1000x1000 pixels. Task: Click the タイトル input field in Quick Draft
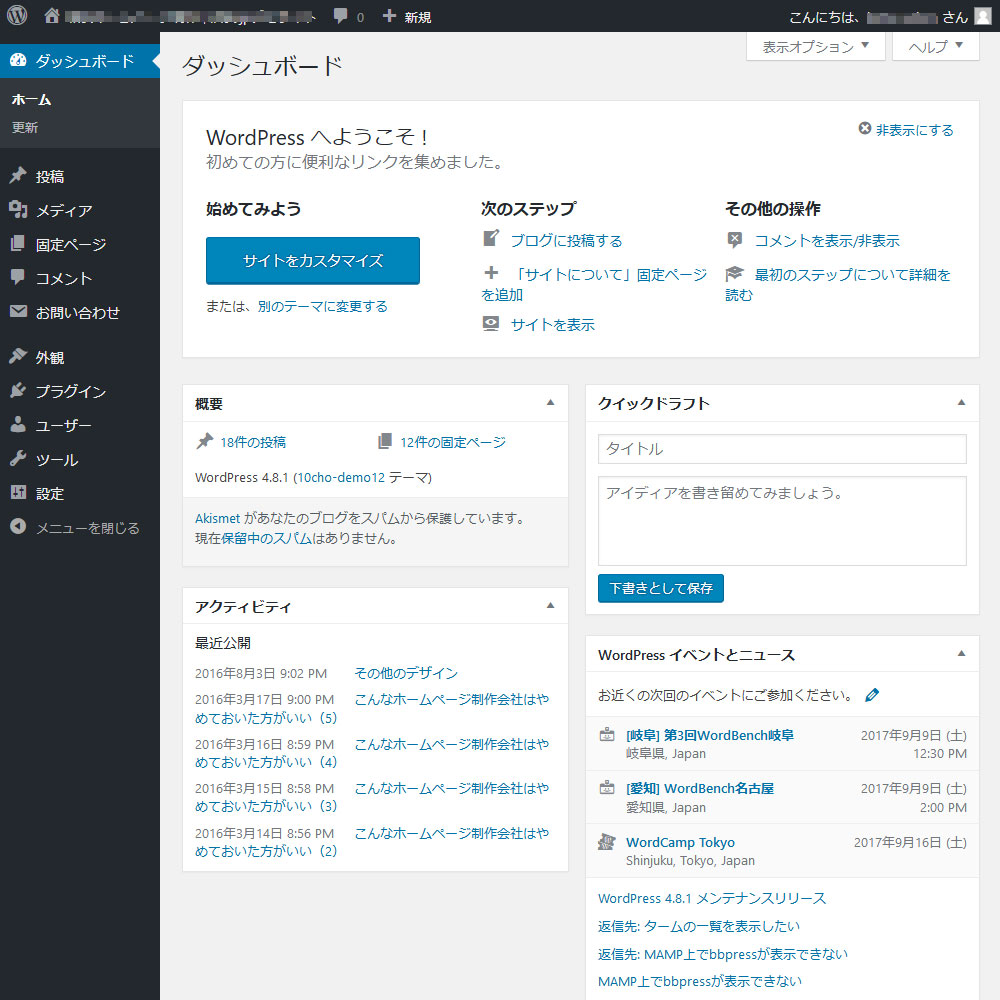coord(782,449)
